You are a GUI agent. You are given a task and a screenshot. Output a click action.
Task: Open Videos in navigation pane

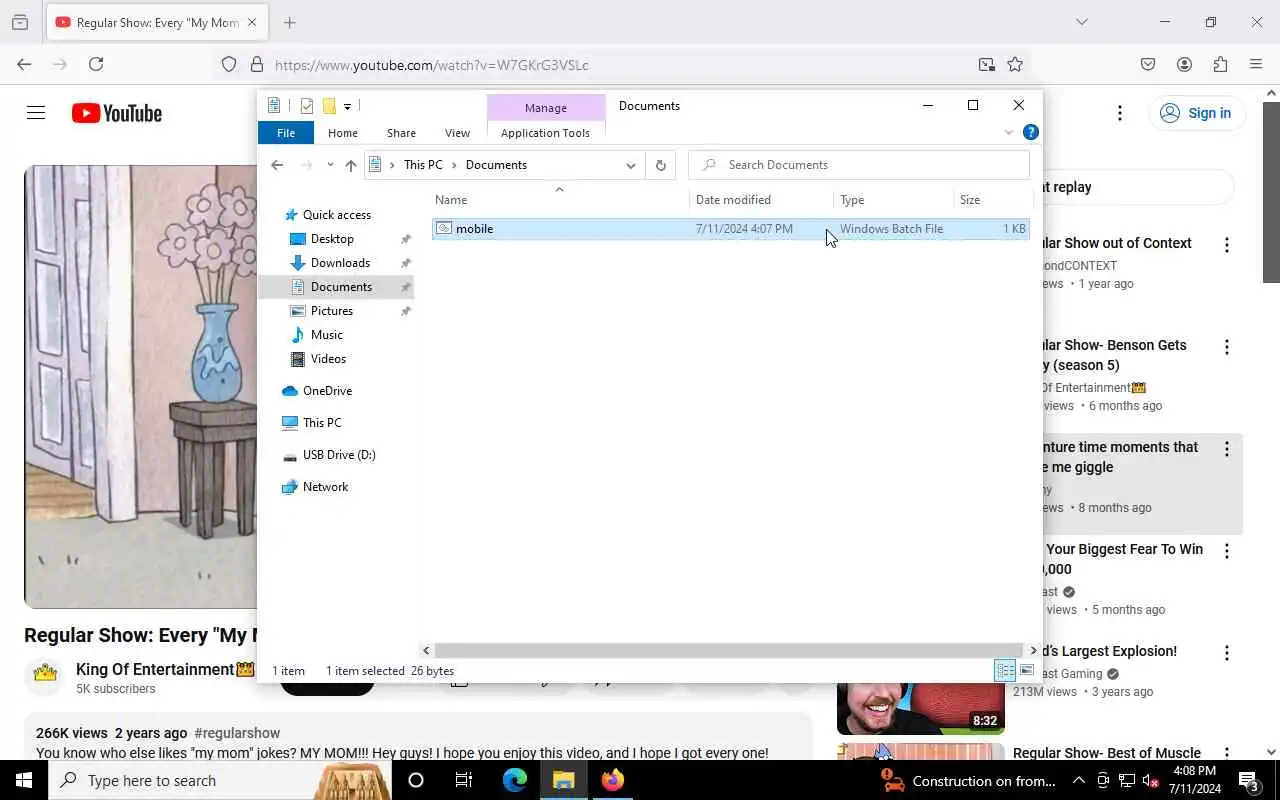point(328,359)
